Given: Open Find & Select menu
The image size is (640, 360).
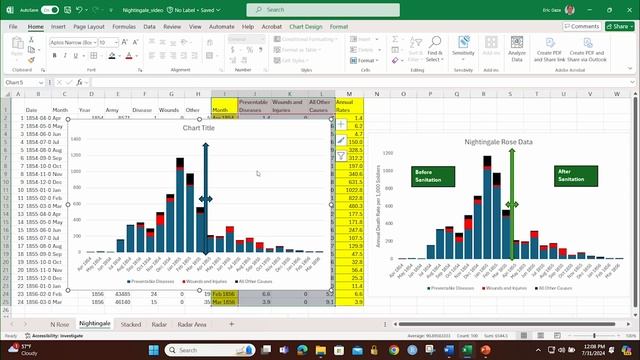Looking at the screenshot, I should 435,49.
